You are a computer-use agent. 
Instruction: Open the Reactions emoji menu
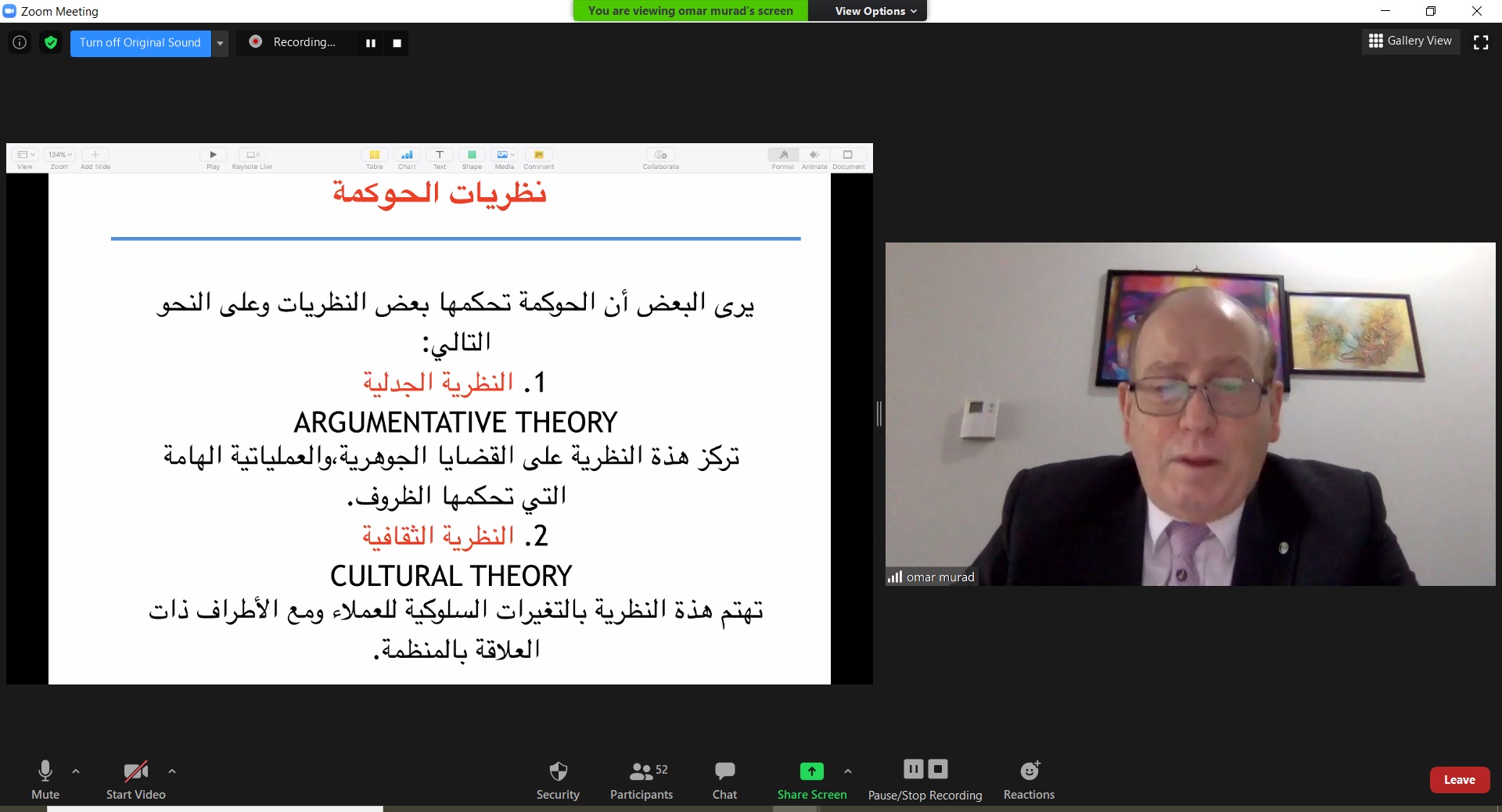[1029, 780]
